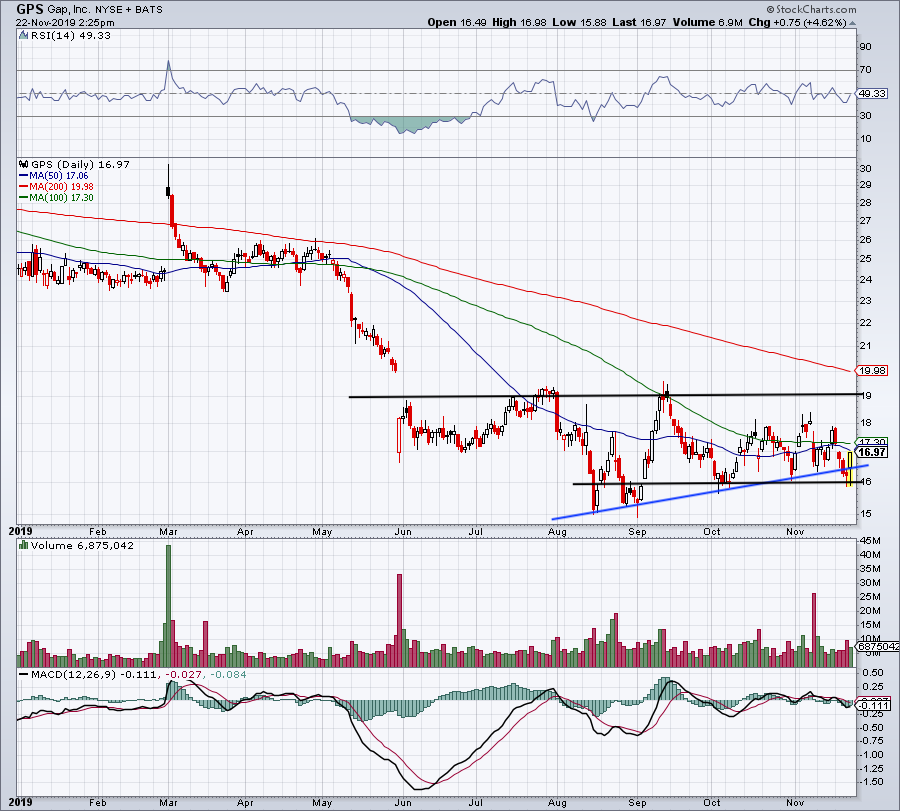The image size is (900, 811).
Task: Click the 'Volume 6,875,042' legend text
Action: 82,545
